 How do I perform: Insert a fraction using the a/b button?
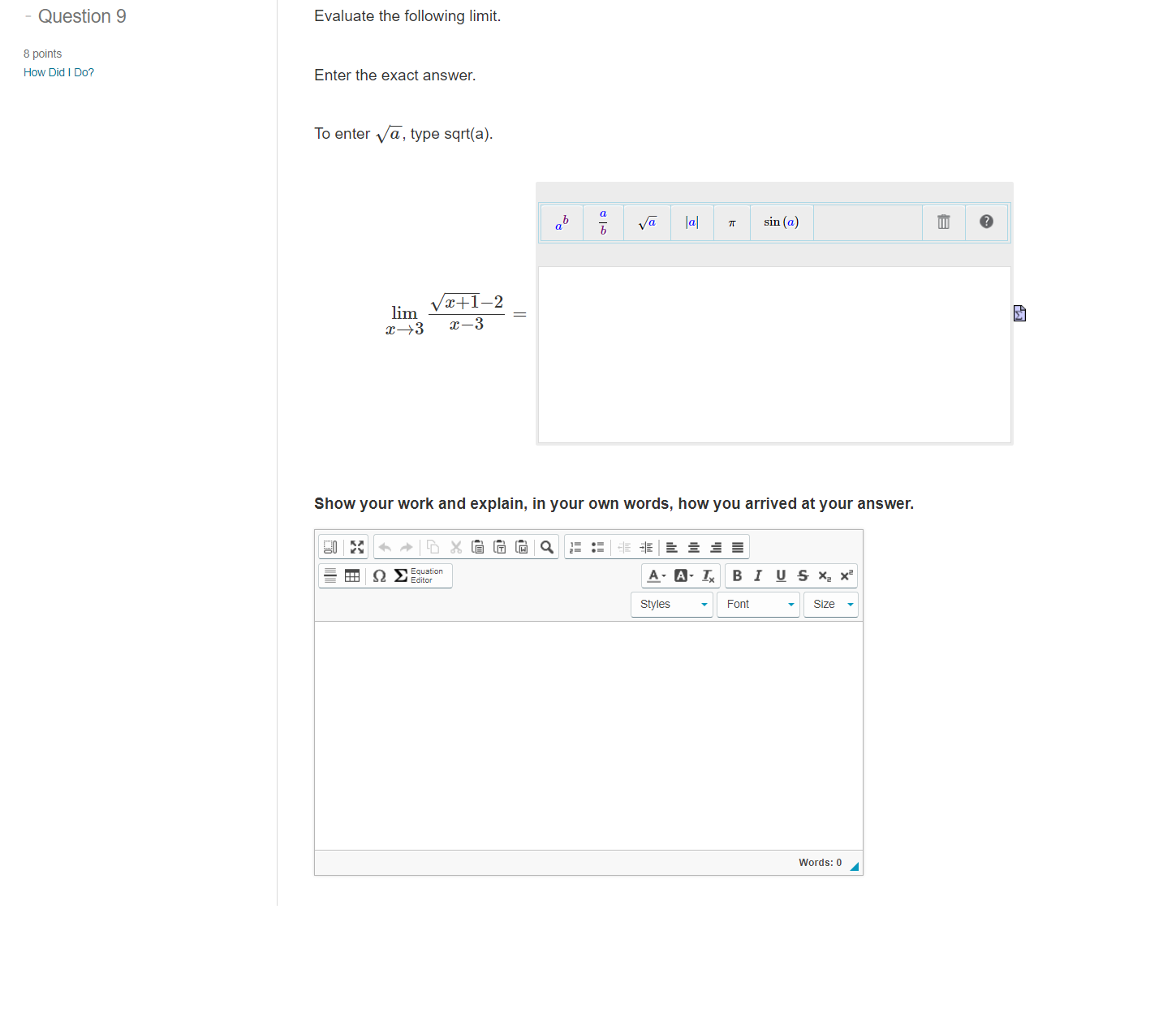click(x=602, y=222)
